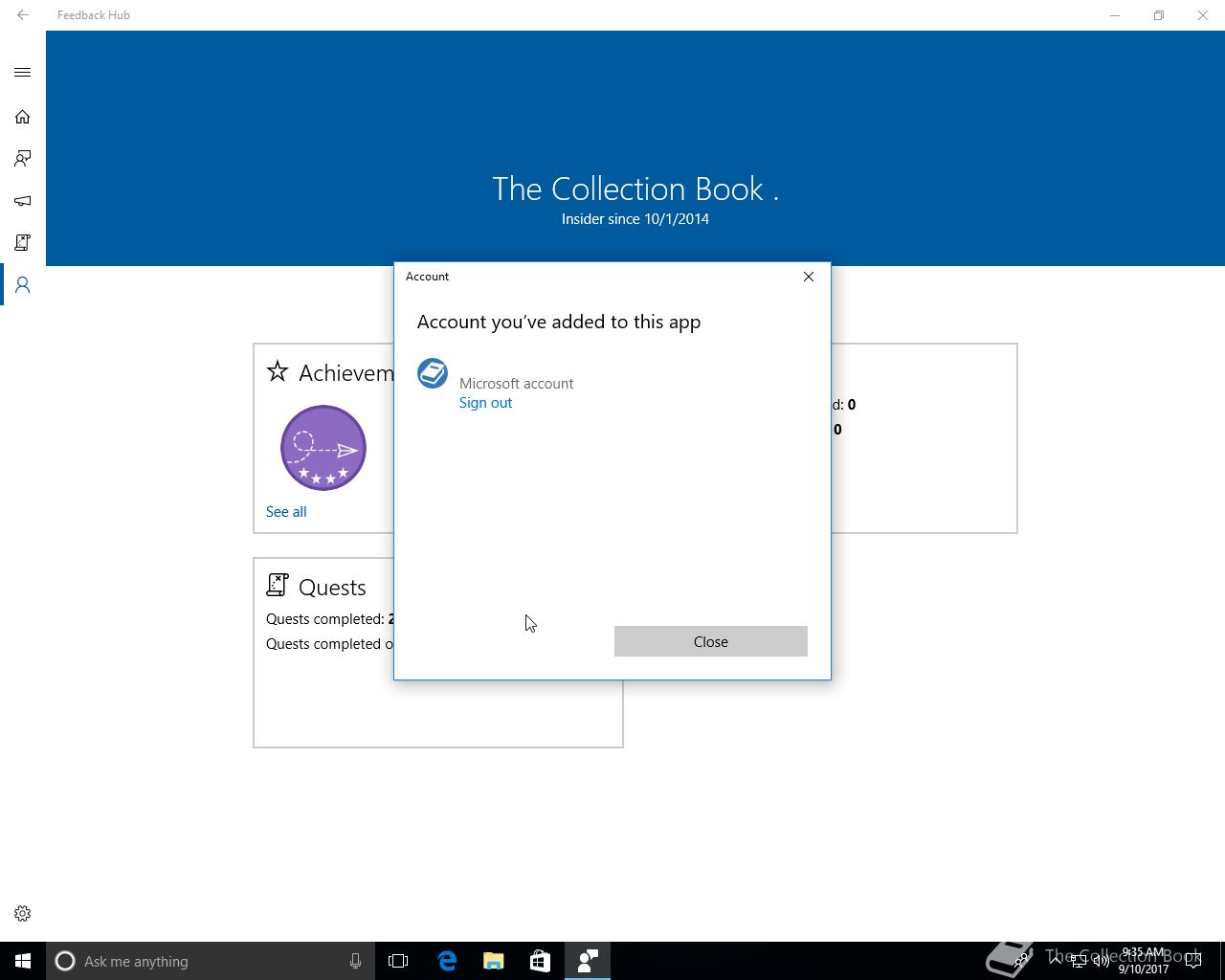Open the hamburger navigation menu

(23, 73)
